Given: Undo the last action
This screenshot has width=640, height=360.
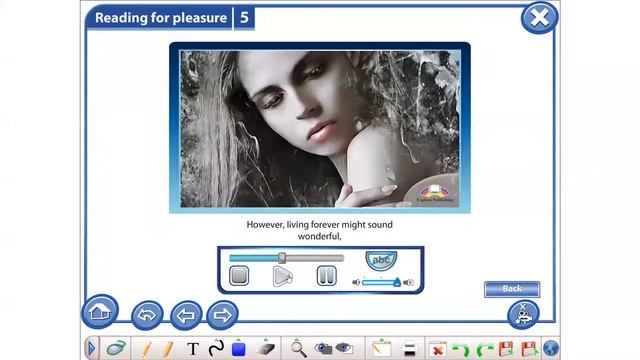Looking at the screenshot, I should [x=461, y=350].
